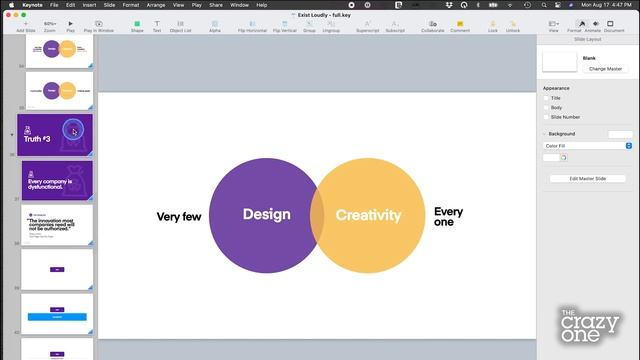The width and height of the screenshot is (640, 360).
Task: Click the Change Master button
Action: point(605,69)
